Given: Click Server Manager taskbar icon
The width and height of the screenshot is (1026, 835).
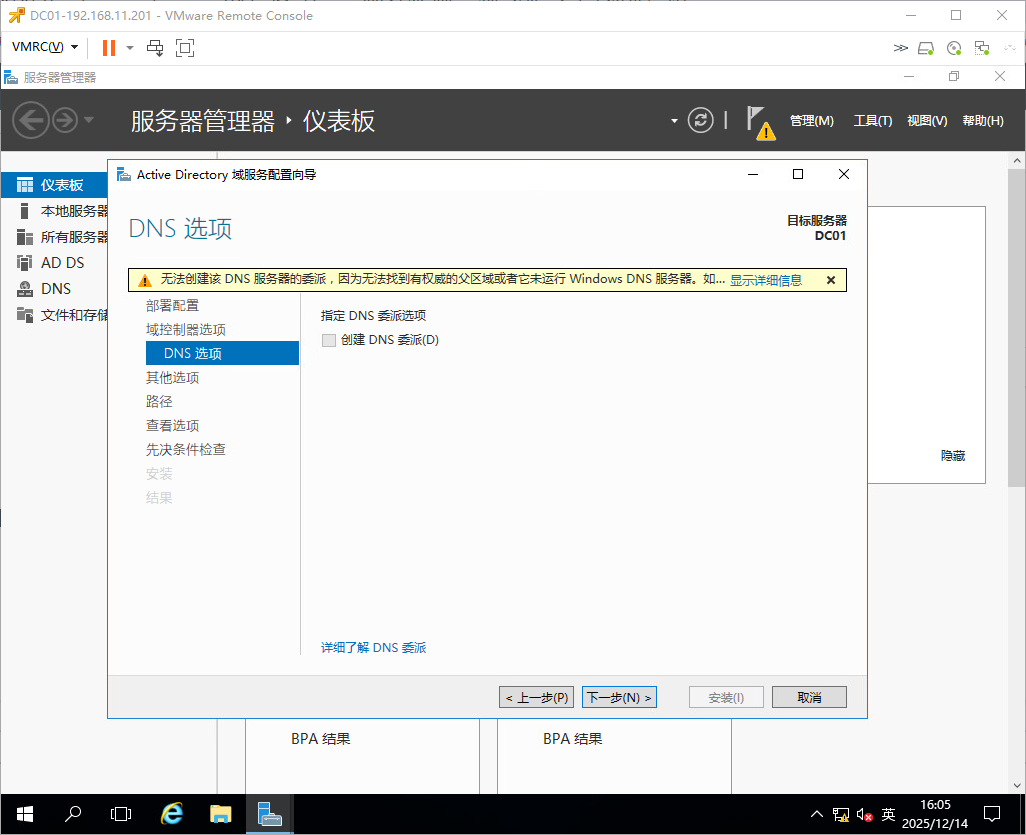Looking at the screenshot, I should point(270,814).
